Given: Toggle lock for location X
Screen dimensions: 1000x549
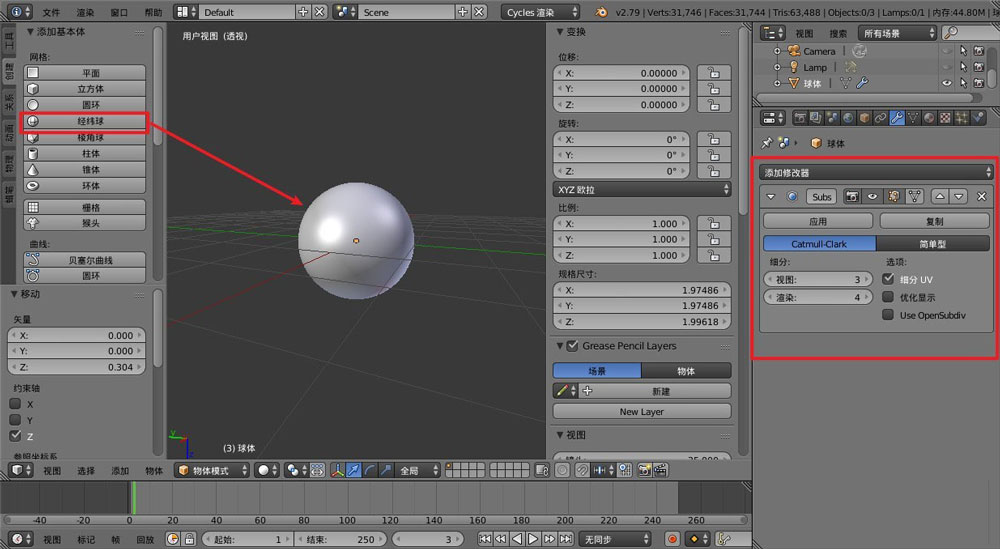Looking at the screenshot, I should (x=713, y=73).
